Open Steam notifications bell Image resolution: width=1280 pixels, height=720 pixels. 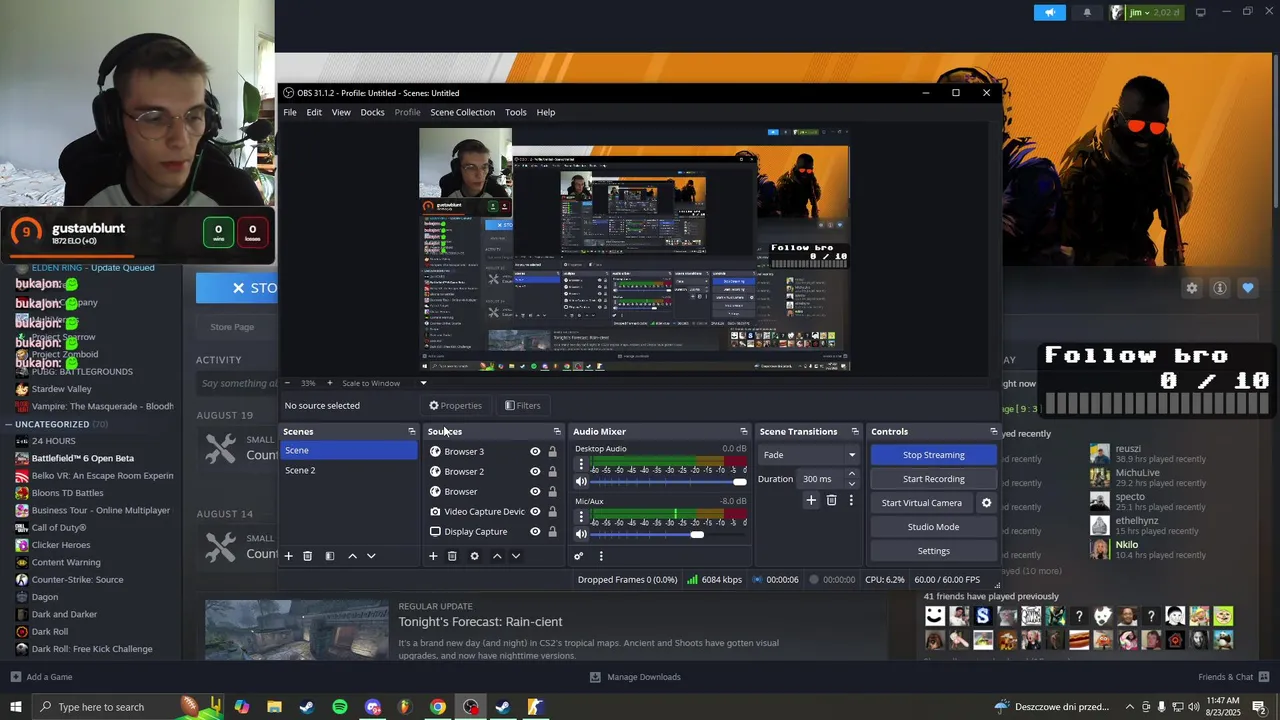pos(1087,12)
